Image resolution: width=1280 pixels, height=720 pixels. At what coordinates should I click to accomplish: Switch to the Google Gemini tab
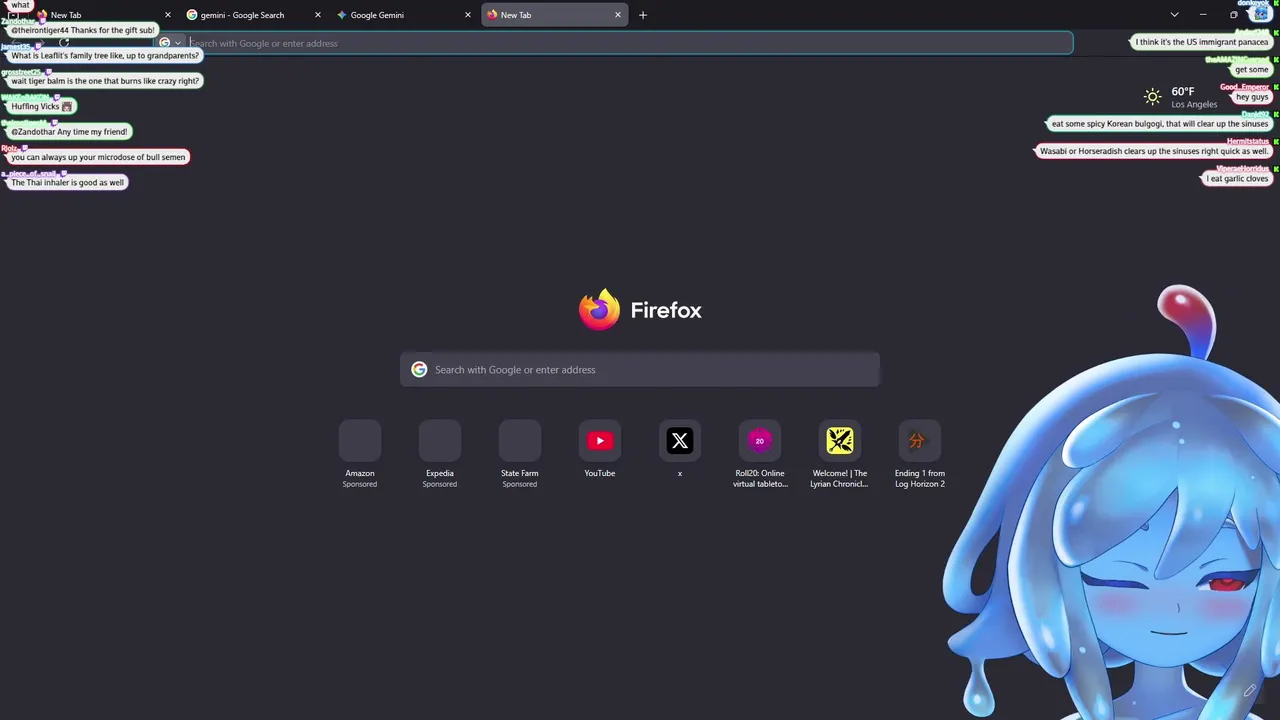pos(403,15)
